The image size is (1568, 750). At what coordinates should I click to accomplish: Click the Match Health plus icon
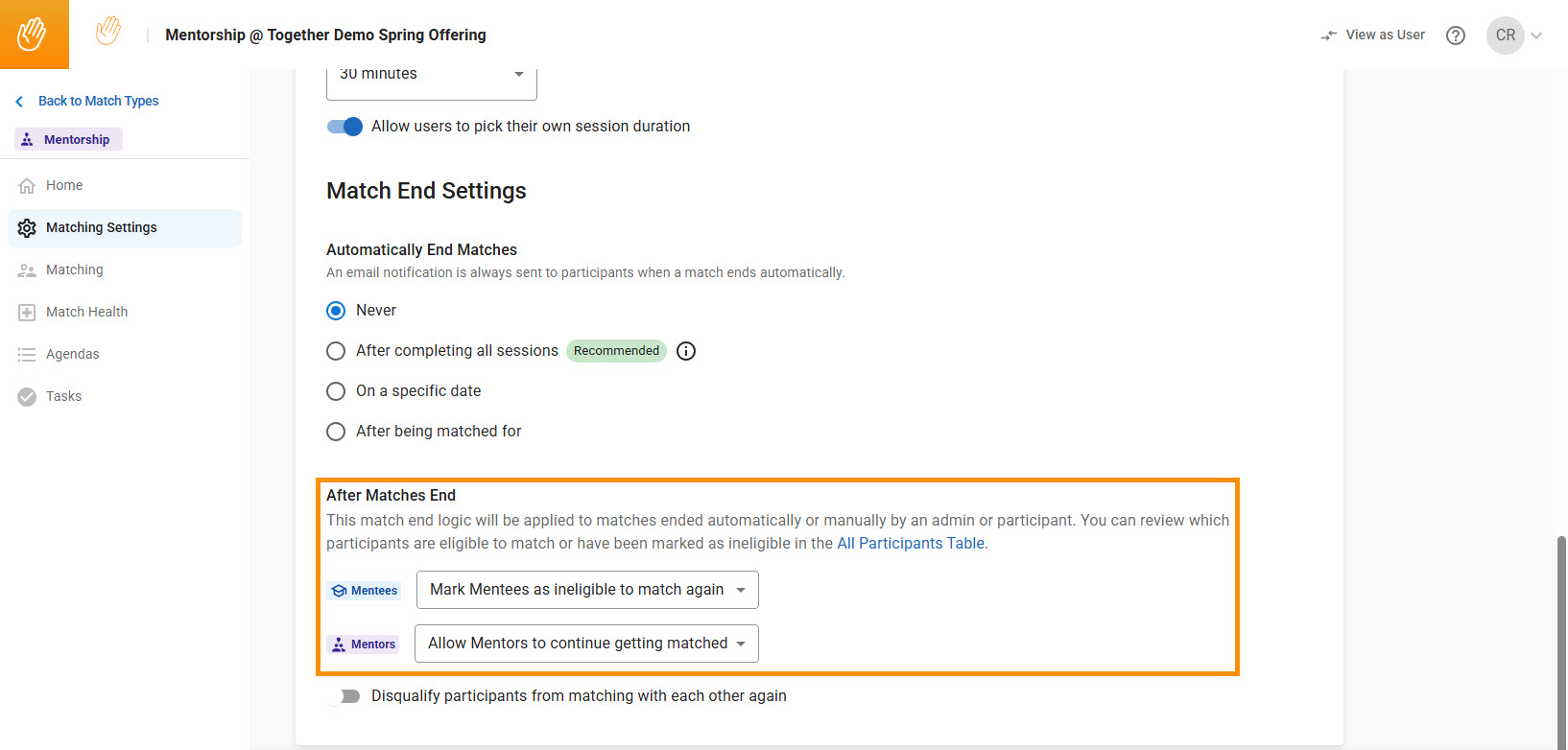tap(27, 313)
